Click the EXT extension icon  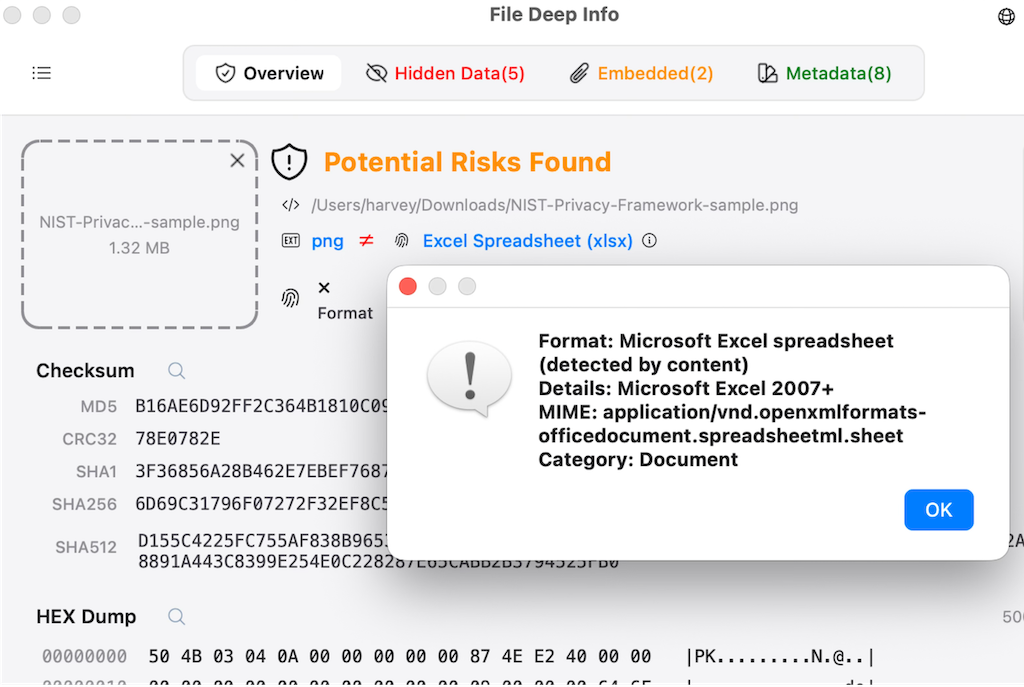coord(291,241)
